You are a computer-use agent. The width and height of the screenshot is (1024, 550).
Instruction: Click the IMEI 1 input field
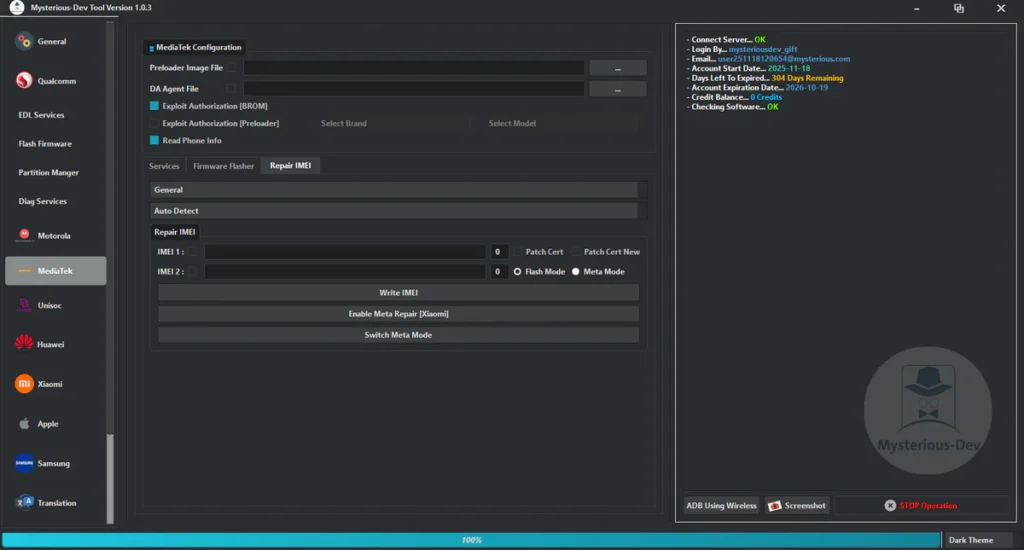click(x=345, y=252)
